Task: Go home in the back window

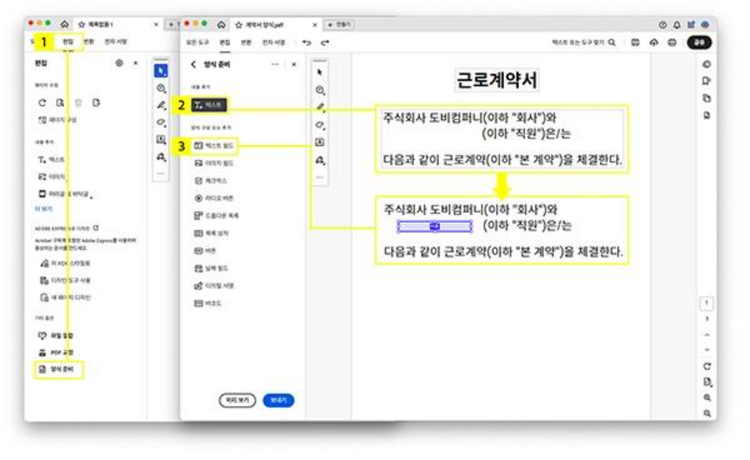Action: click(x=65, y=24)
